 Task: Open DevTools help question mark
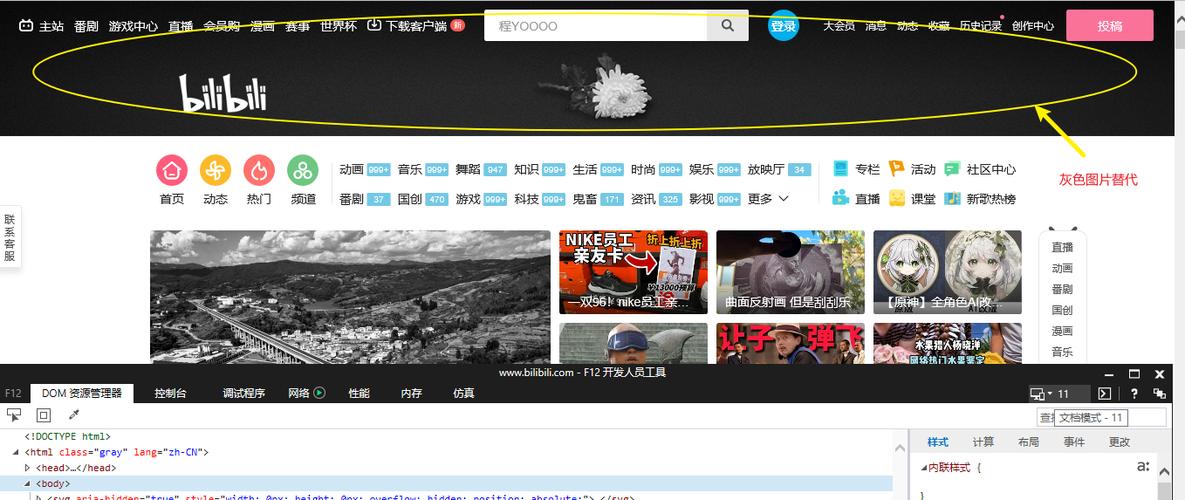pyautogui.click(x=1134, y=394)
